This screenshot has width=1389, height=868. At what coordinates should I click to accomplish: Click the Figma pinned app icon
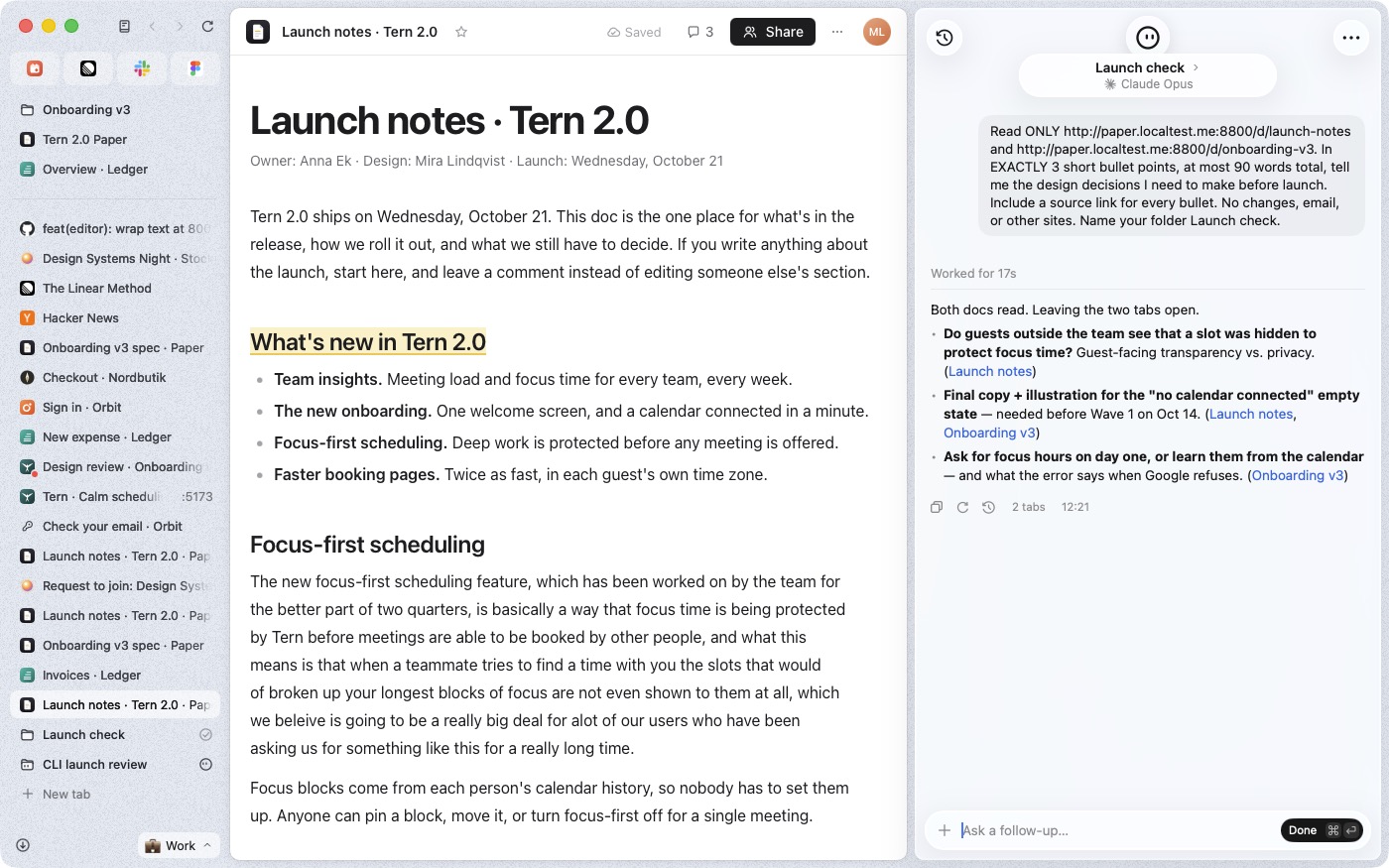[x=195, y=68]
